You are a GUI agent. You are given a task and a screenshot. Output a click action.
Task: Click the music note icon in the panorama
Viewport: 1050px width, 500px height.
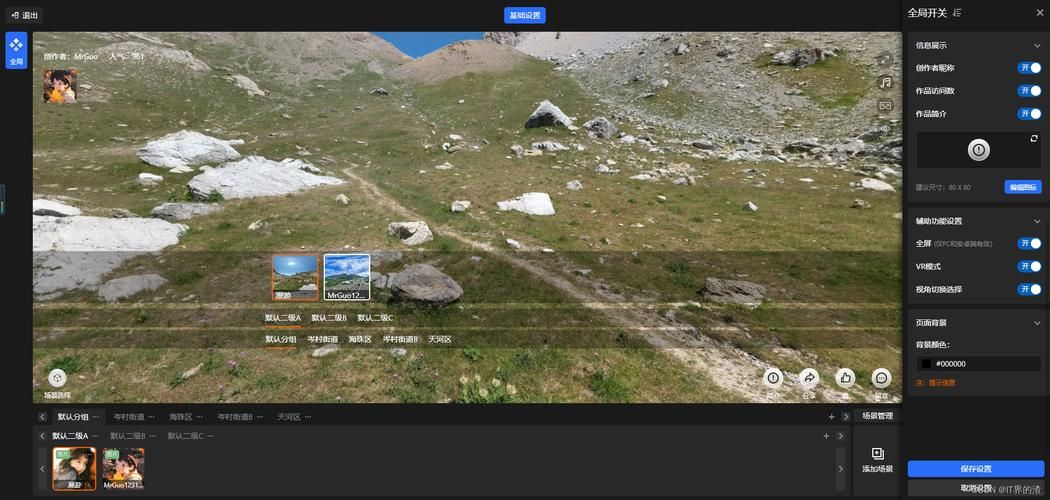point(885,82)
